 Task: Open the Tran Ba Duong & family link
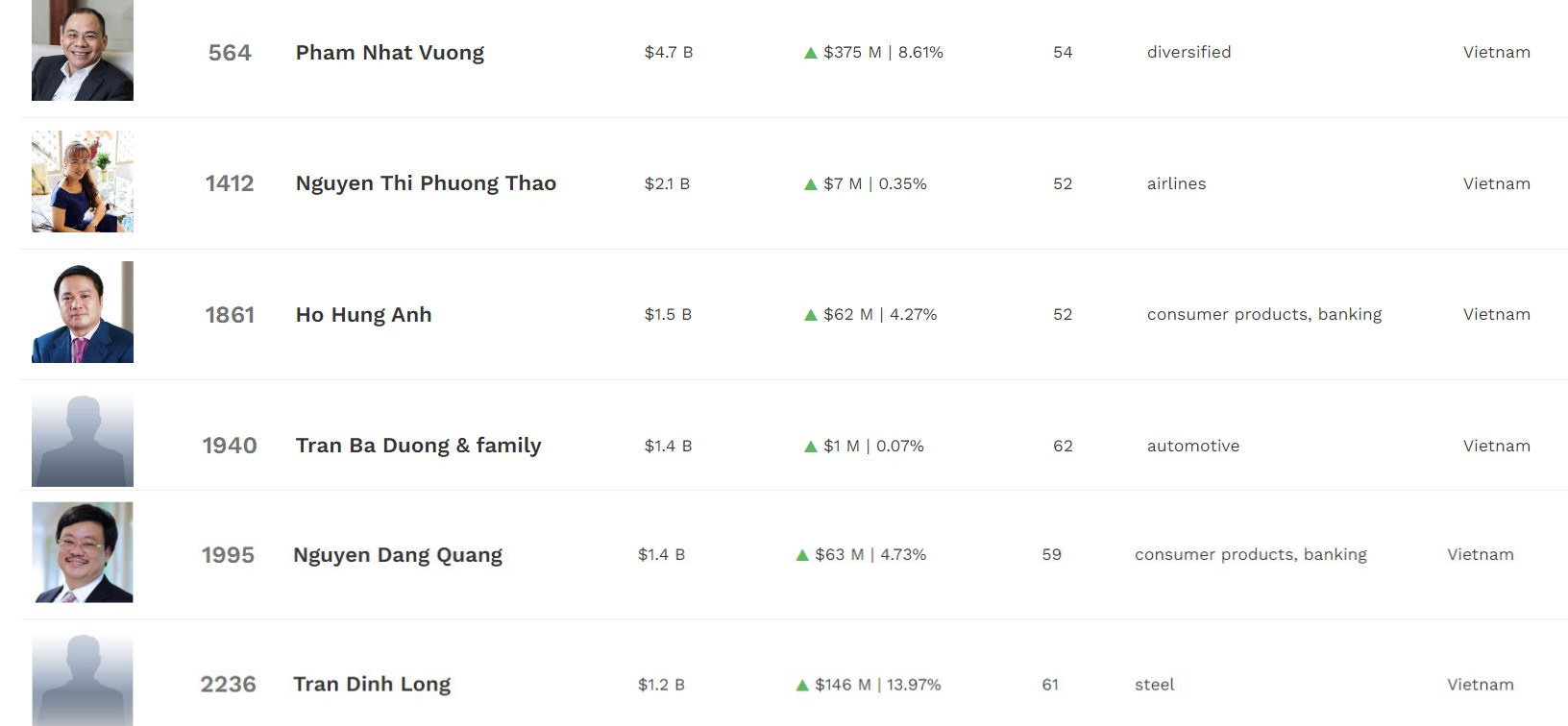[x=418, y=446]
